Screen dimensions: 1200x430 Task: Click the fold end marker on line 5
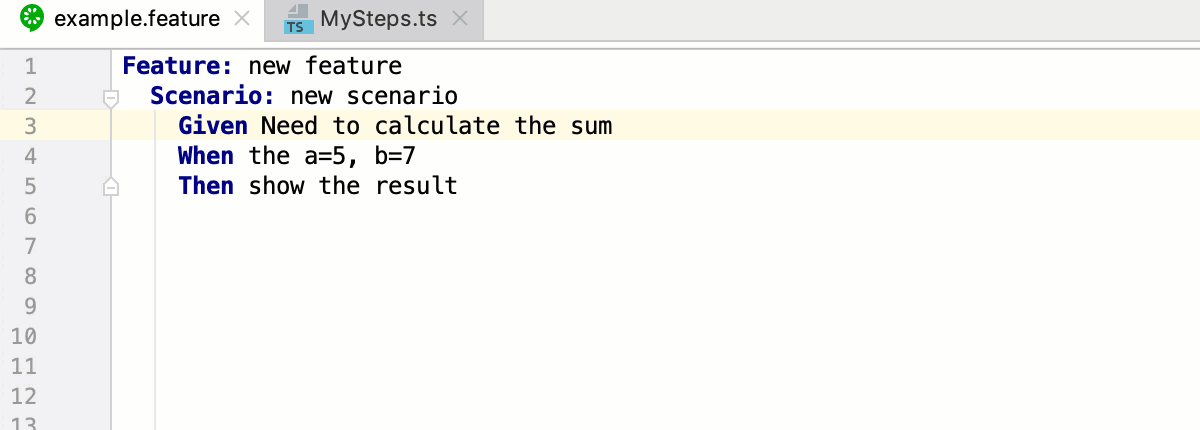pyautogui.click(x=111, y=186)
